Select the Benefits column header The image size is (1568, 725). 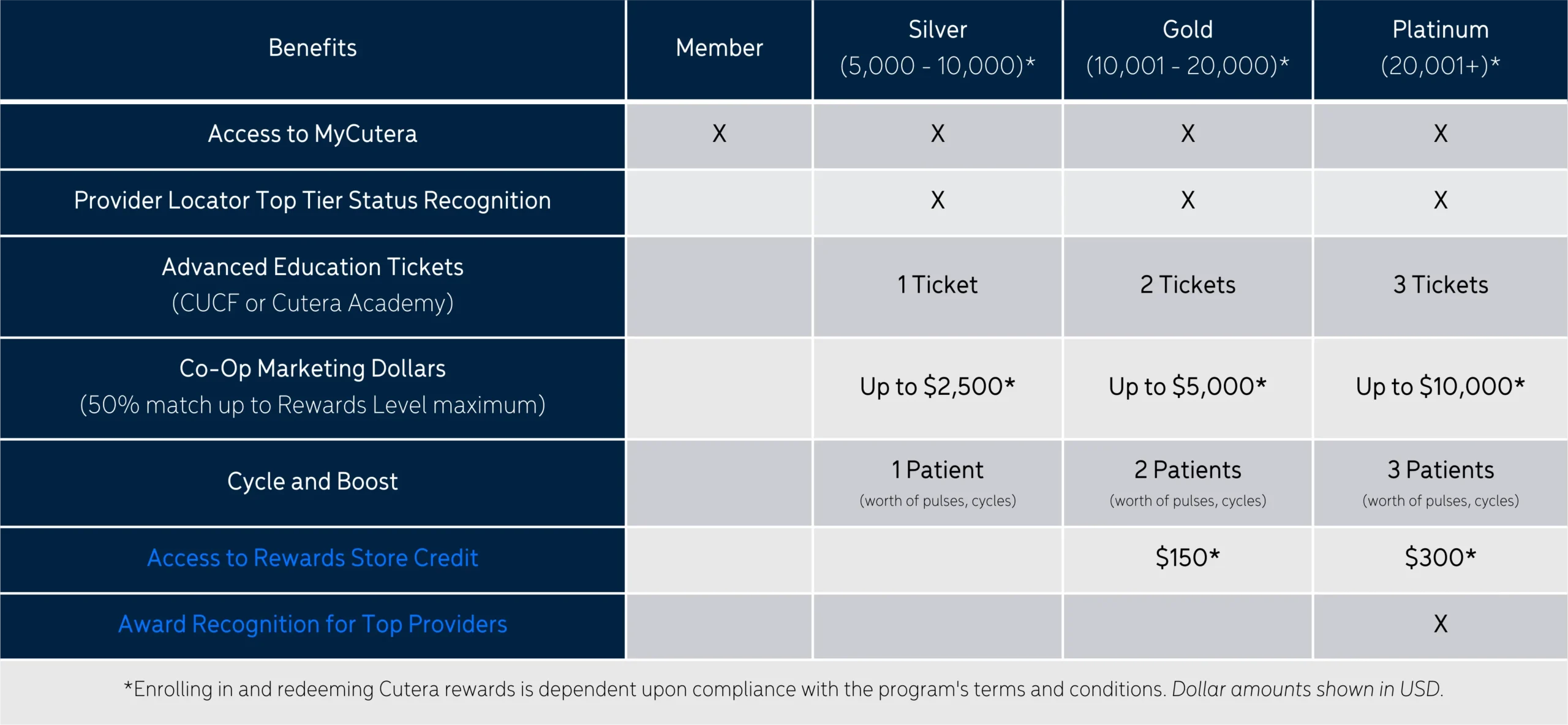click(312, 48)
